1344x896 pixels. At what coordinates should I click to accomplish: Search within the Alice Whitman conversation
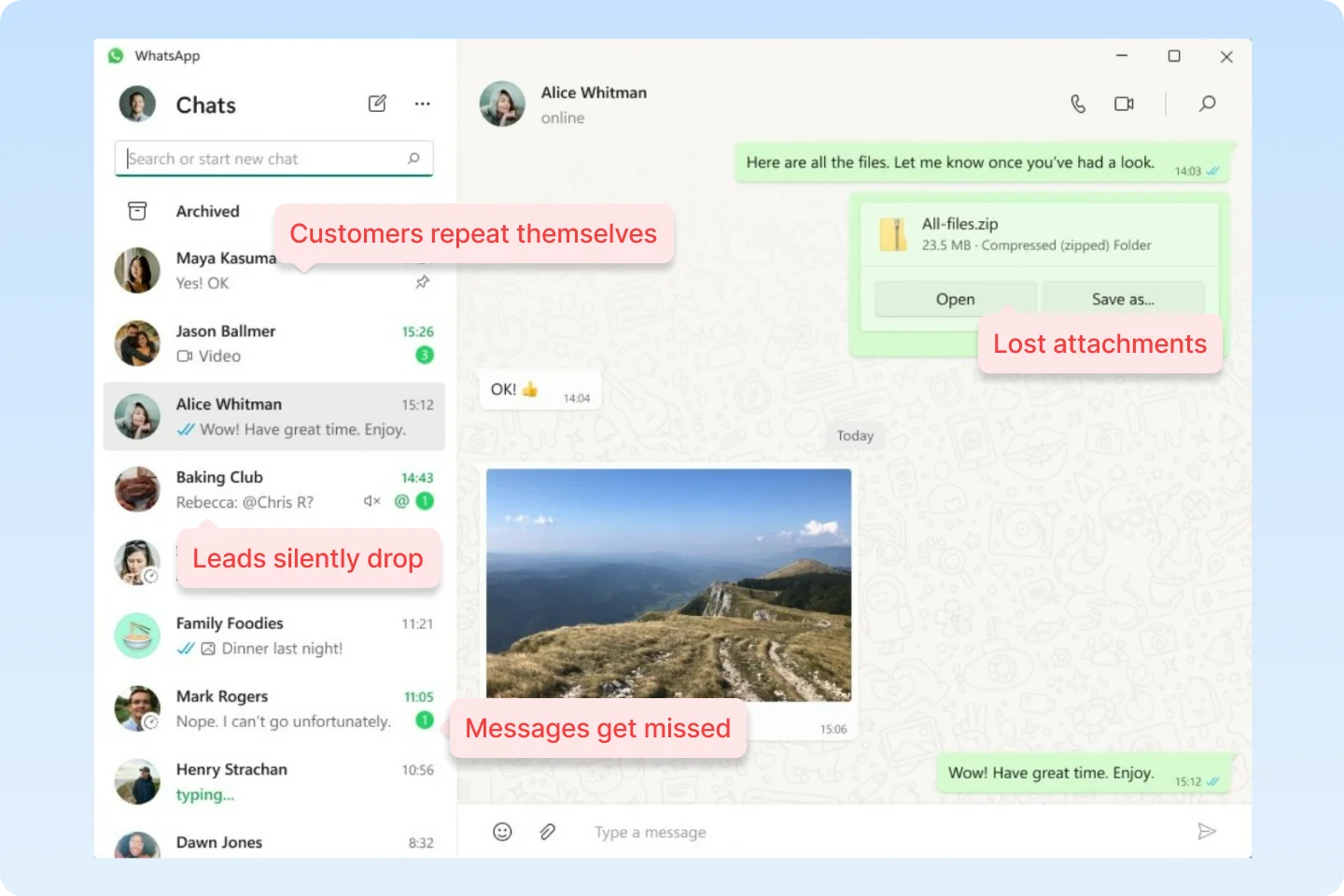pos(1207,104)
